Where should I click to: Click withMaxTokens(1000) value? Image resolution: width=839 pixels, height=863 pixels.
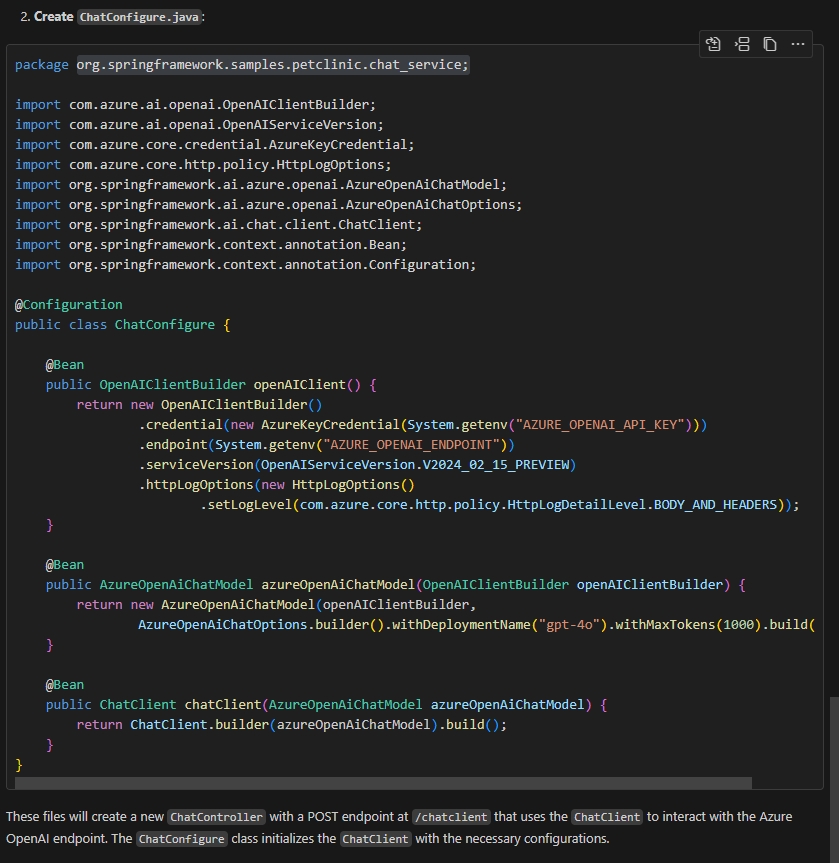click(688, 625)
